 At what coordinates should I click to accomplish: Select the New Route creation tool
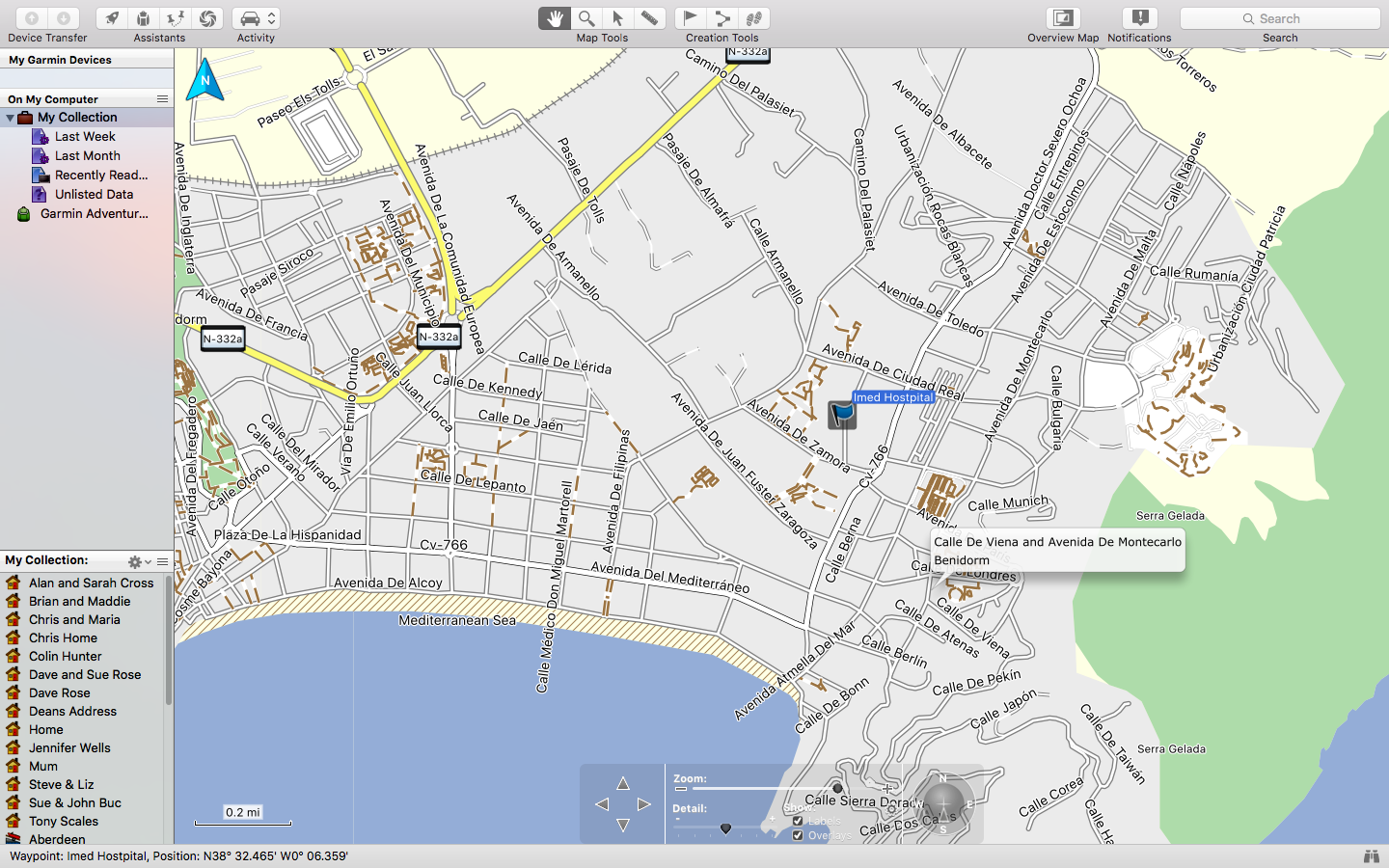[722, 18]
